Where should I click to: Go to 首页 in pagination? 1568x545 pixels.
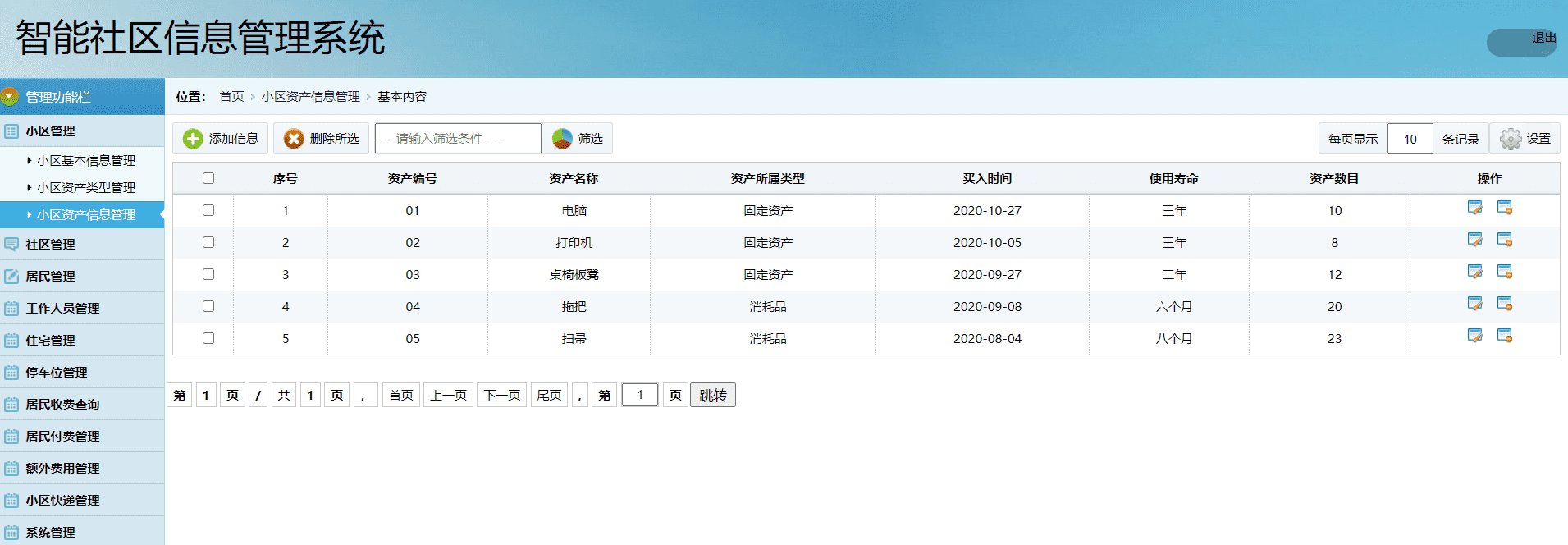pyautogui.click(x=401, y=395)
